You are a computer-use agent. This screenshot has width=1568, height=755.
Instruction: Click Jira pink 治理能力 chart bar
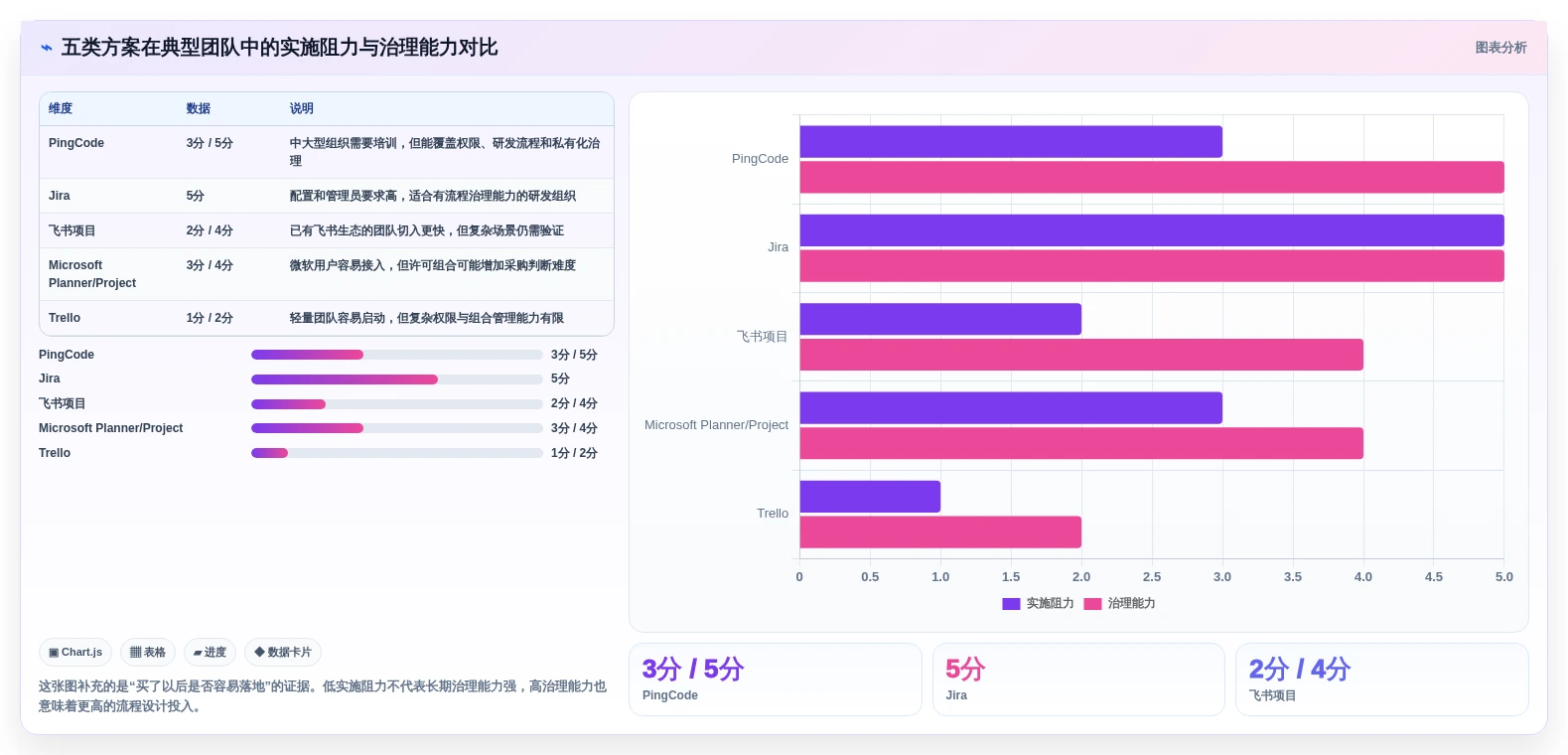(1152, 265)
